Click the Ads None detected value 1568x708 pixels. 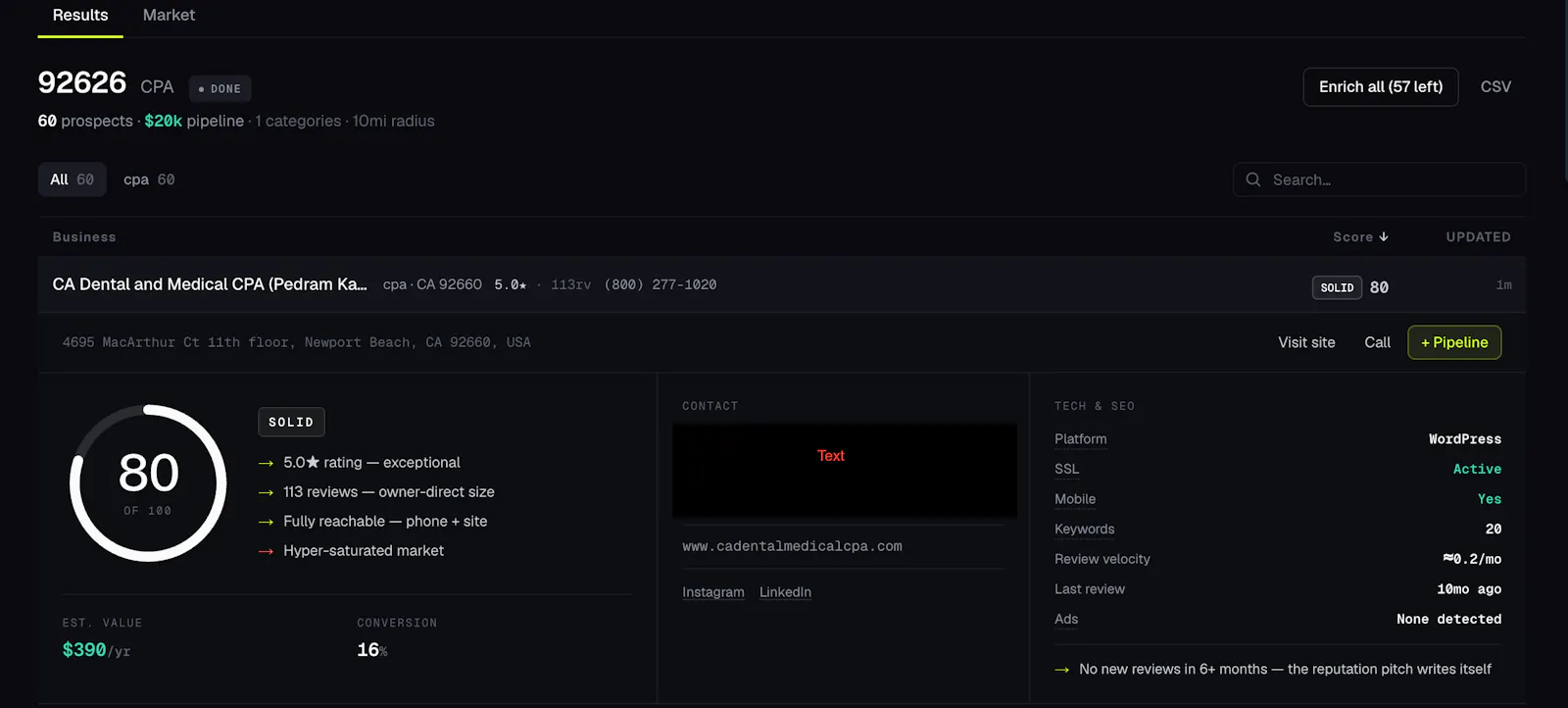[1448, 619]
